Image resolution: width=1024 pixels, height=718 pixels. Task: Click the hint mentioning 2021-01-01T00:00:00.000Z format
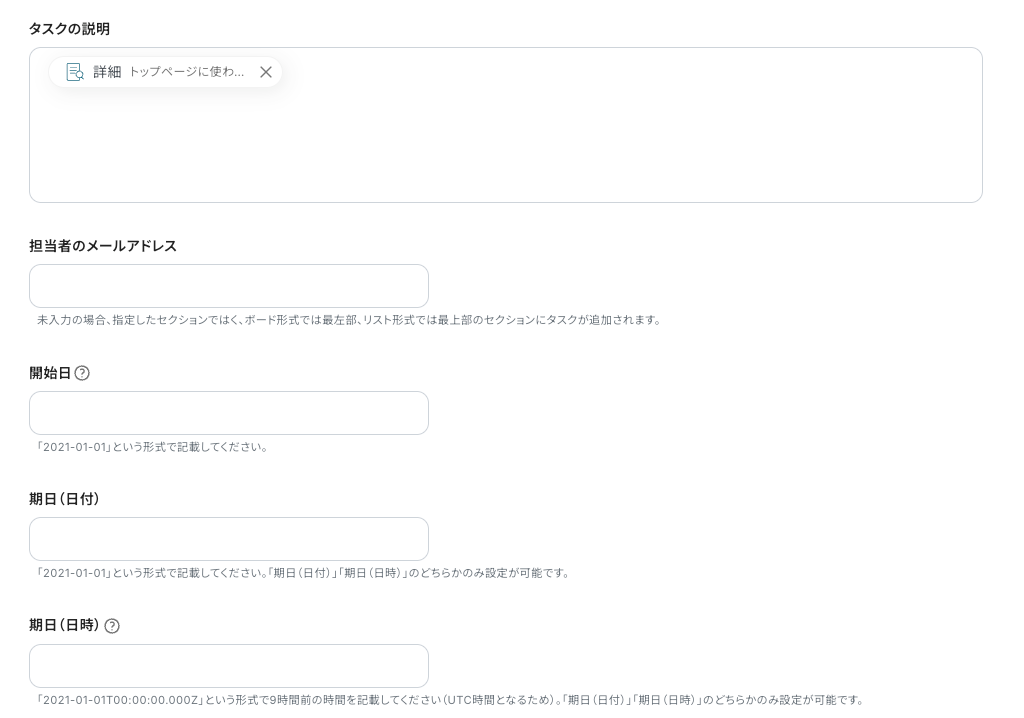(x=451, y=700)
